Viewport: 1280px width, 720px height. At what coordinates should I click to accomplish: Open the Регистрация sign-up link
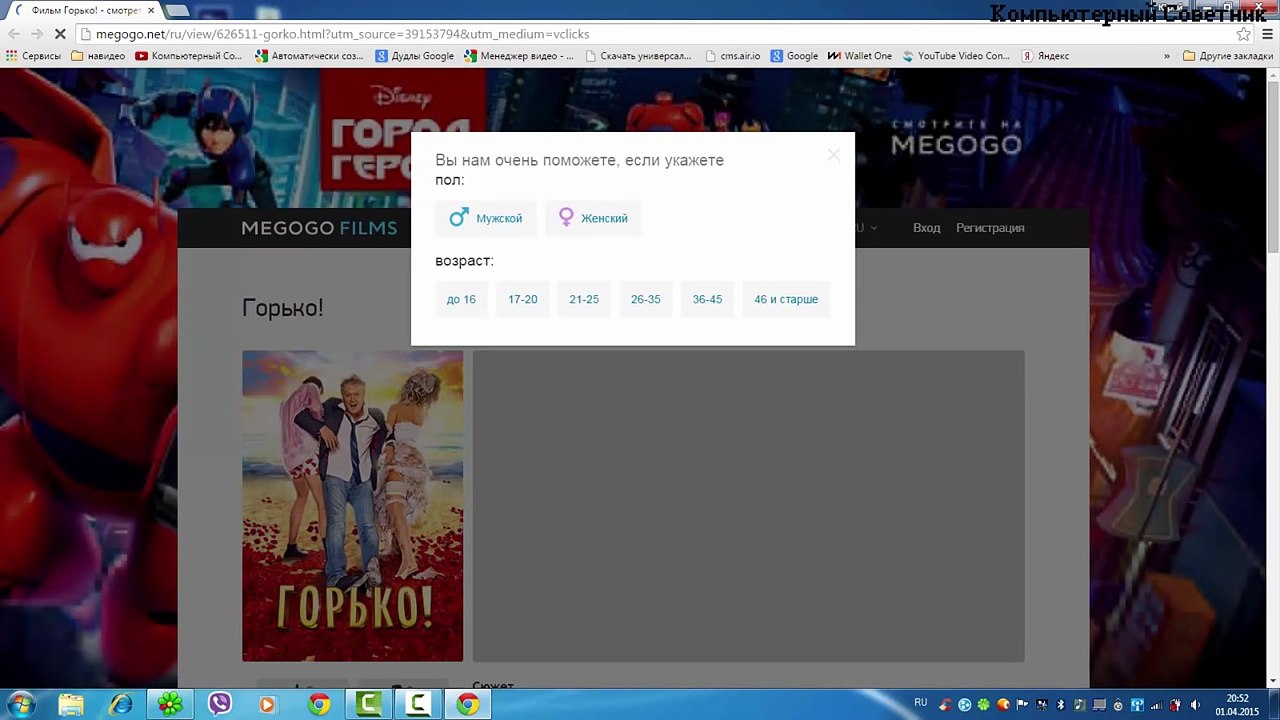[990, 228]
